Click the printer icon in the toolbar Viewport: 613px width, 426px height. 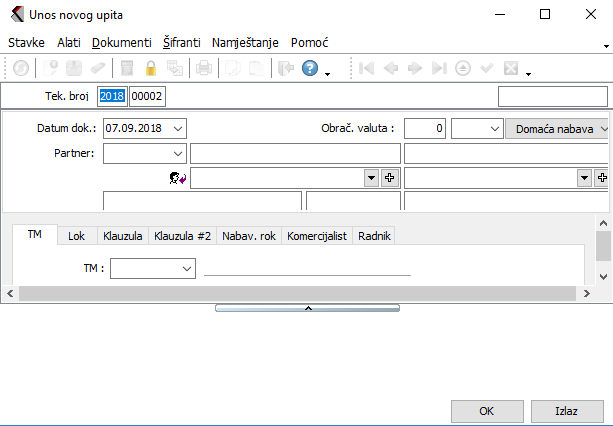pyautogui.click(x=204, y=69)
